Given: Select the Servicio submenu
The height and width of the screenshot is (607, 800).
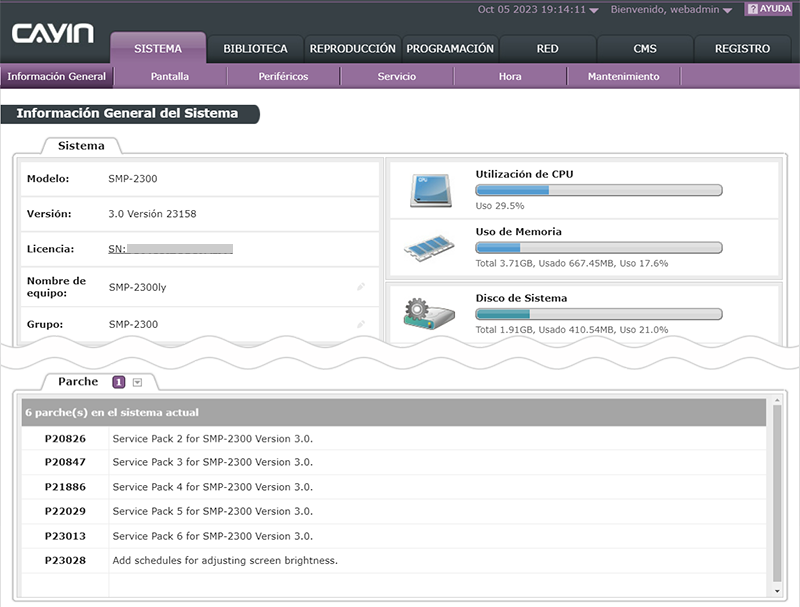Looking at the screenshot, I should [x=396, y=77].
